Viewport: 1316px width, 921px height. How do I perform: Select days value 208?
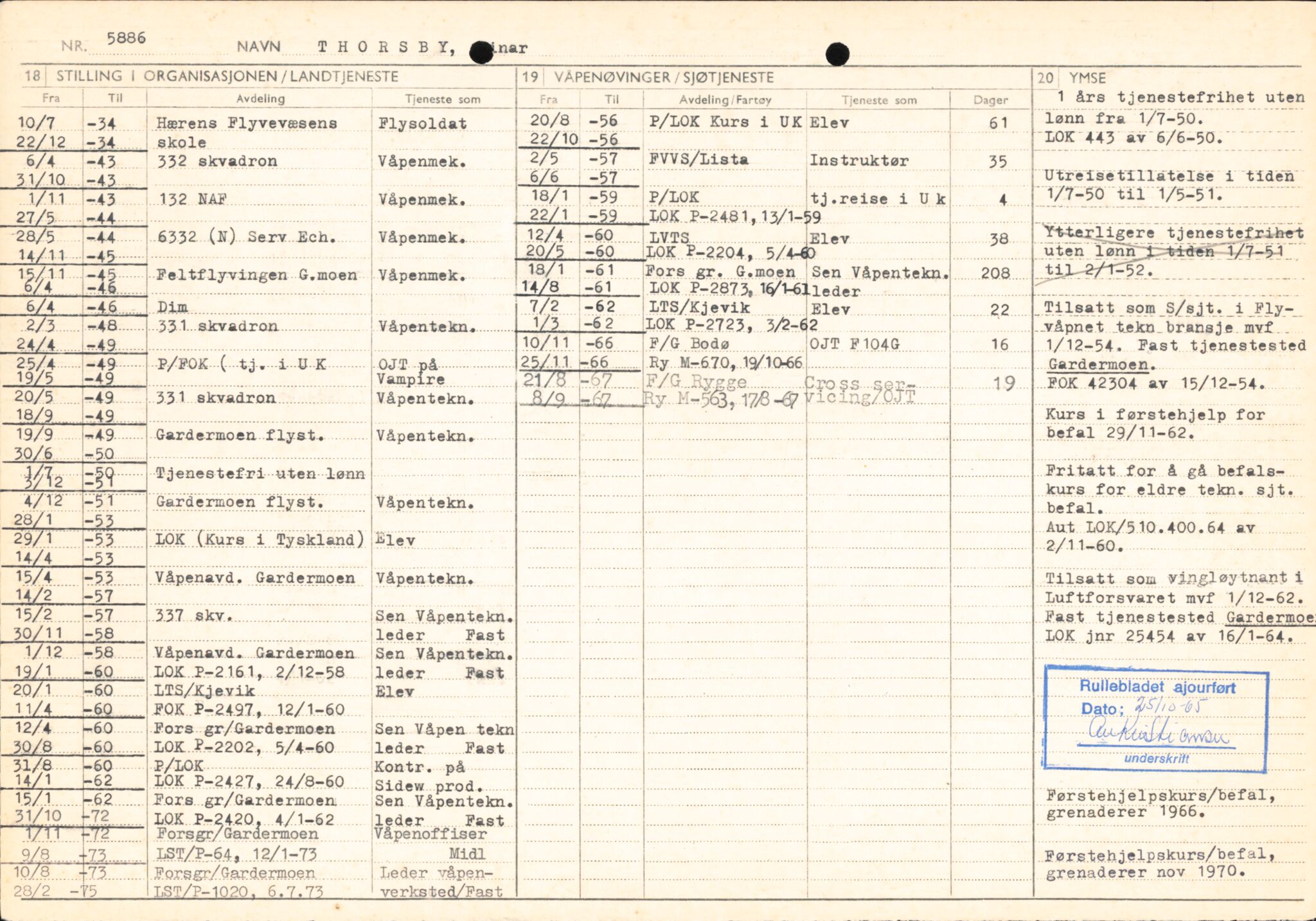pos(995,273)
